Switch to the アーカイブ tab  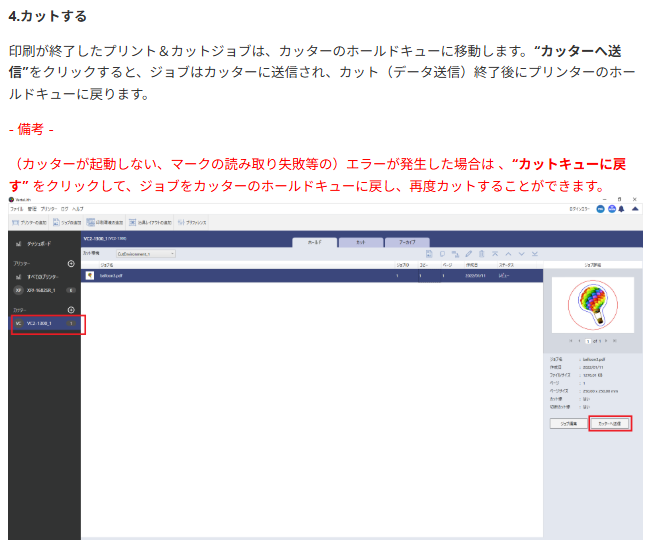[x=407, y=242]
